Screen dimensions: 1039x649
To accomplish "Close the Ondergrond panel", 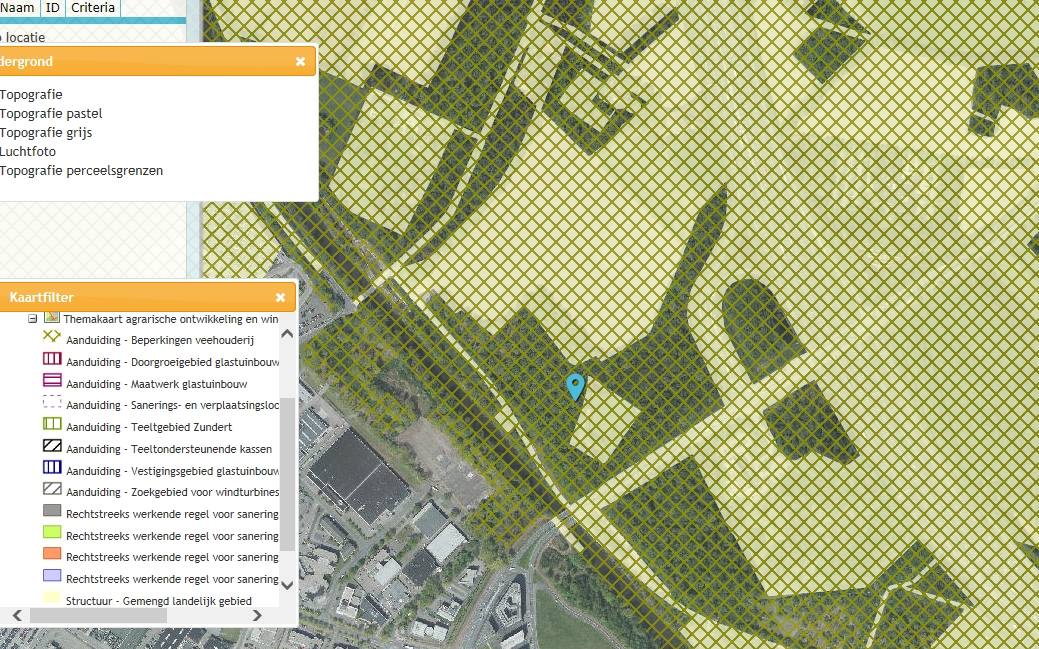I will click(x=300, y=62).
